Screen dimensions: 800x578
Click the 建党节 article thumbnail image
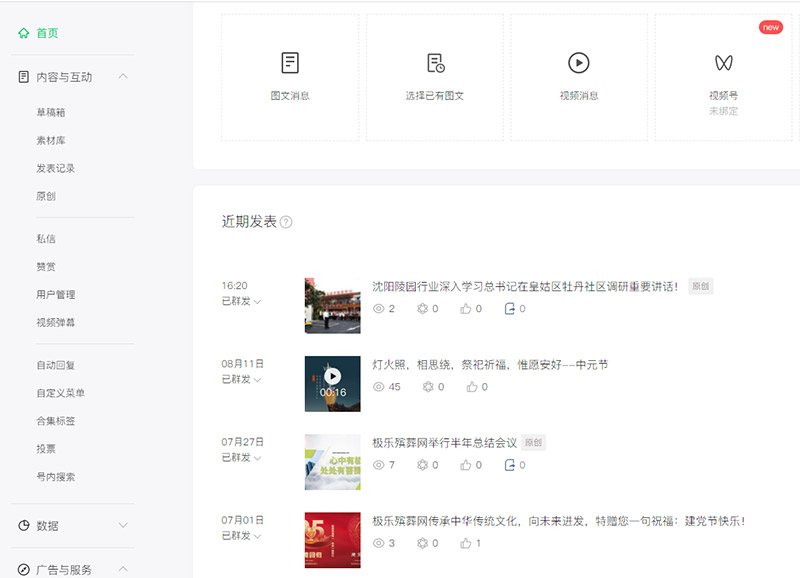point(333,538)
